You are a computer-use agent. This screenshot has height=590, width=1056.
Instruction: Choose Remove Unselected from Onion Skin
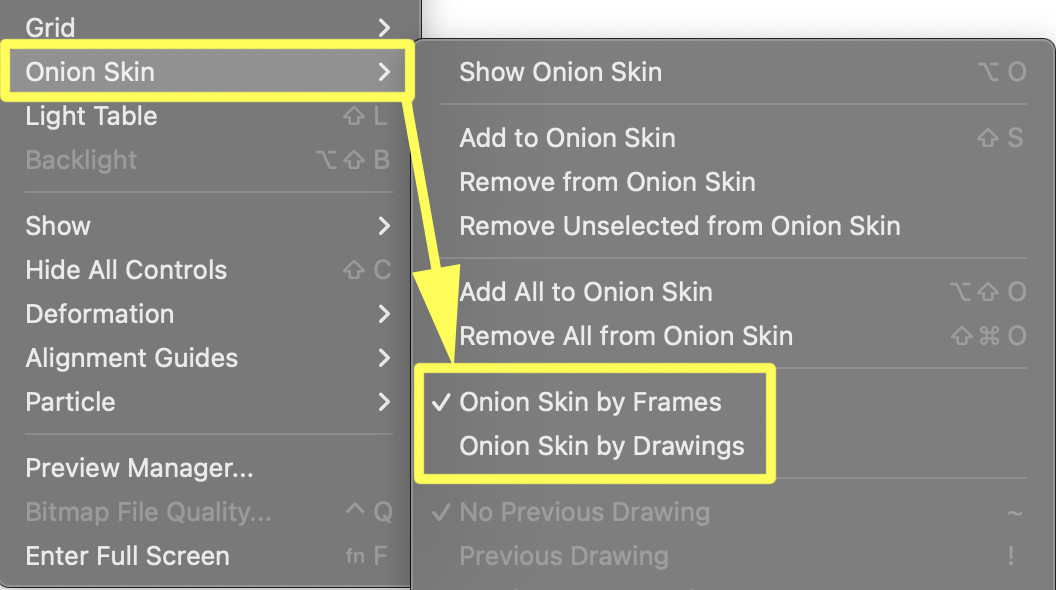tap(679, 226)
